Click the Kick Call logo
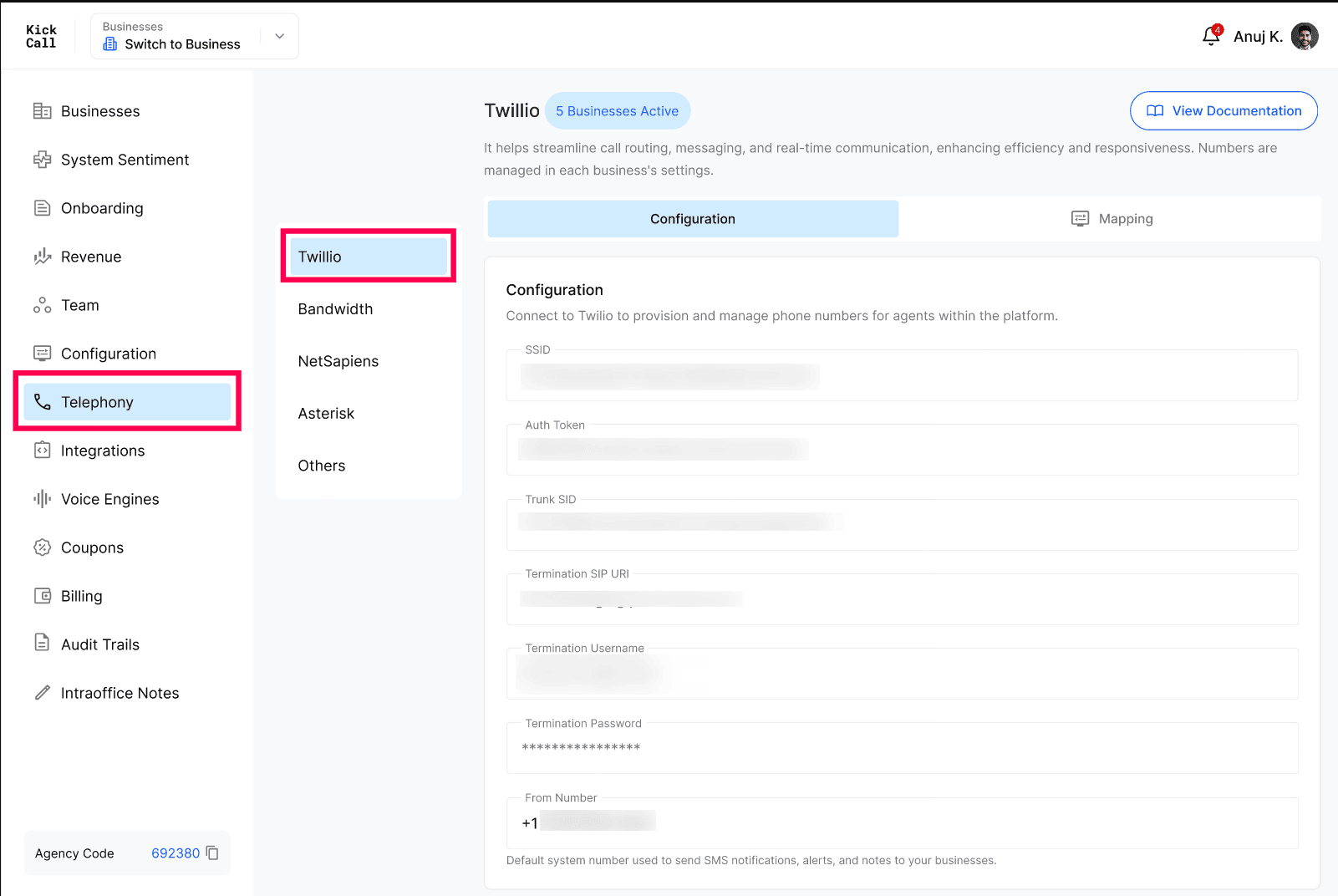Screen dimensions: 1338x896 click(x=41, y=37)
